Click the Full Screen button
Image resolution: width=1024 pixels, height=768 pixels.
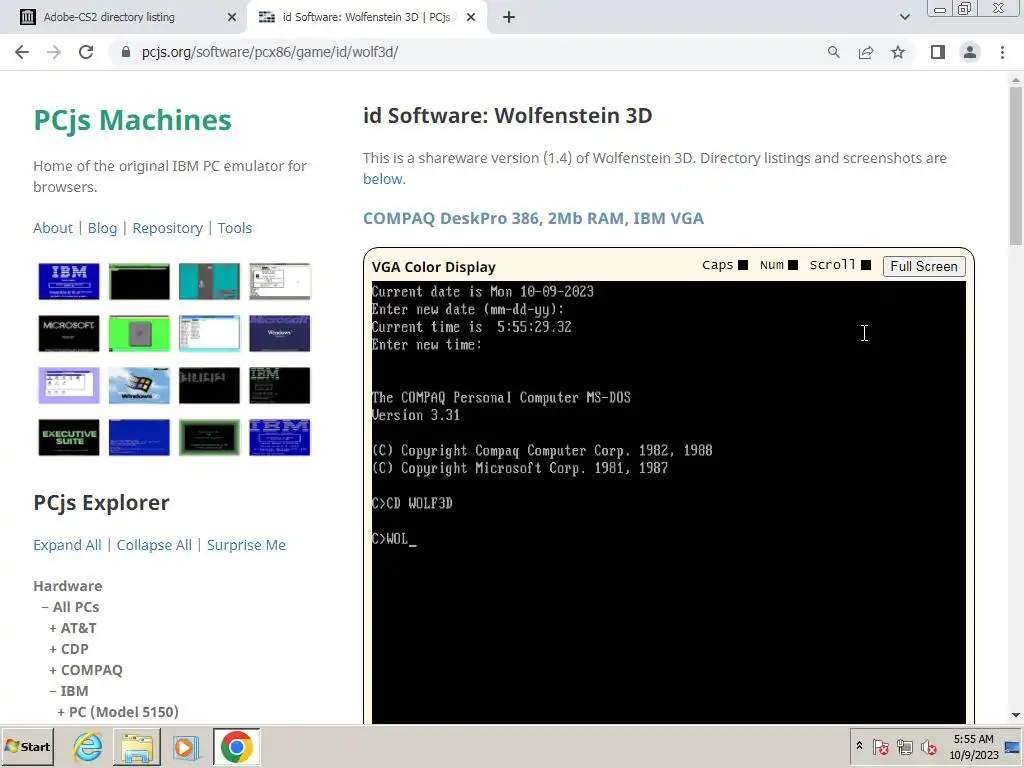tap(923, 266)
